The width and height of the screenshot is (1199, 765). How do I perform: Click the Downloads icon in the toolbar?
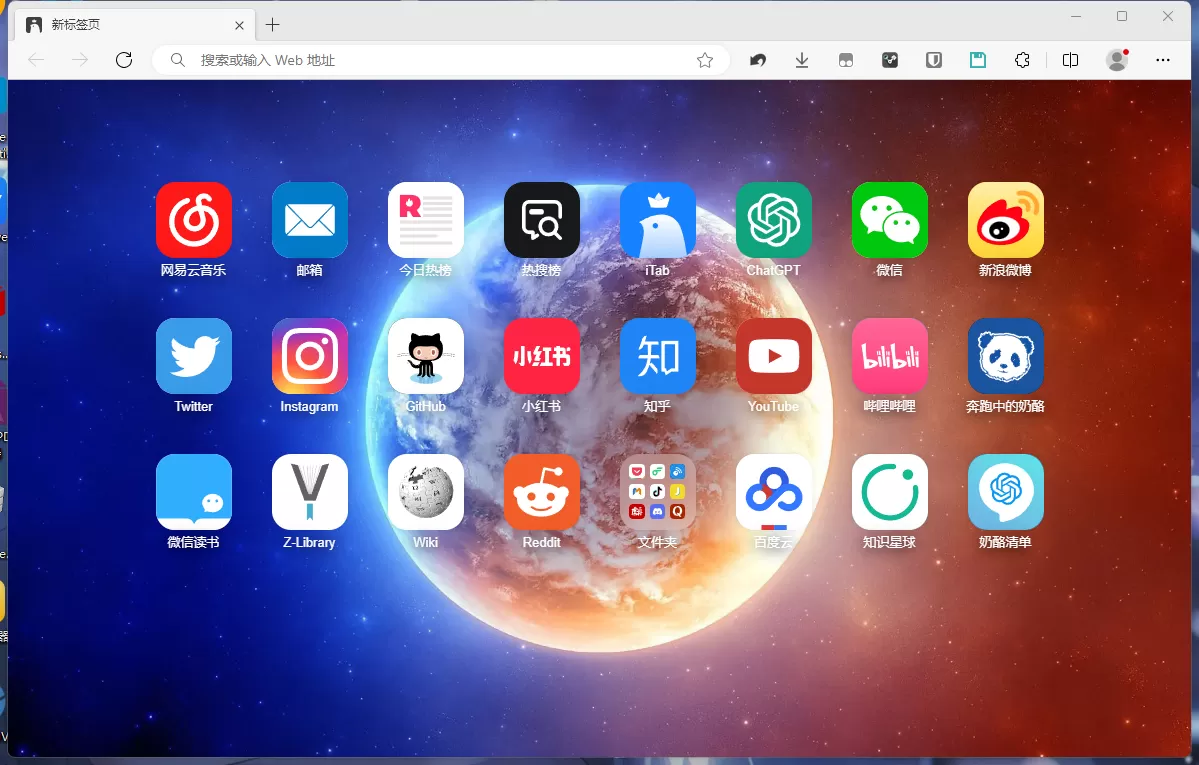point(801,60)
